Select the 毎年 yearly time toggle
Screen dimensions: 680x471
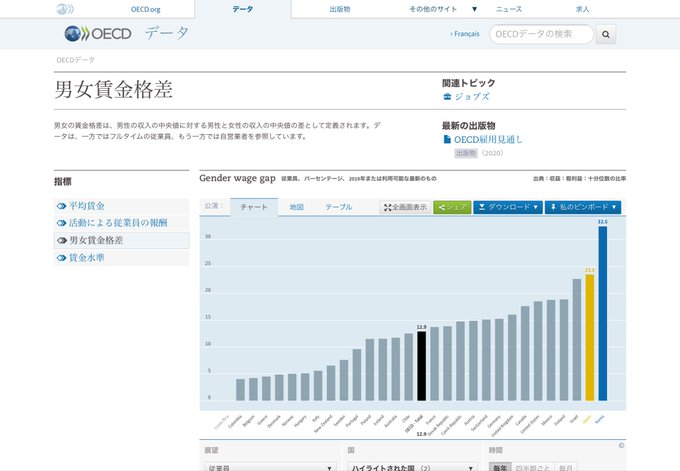coord(500,468)
